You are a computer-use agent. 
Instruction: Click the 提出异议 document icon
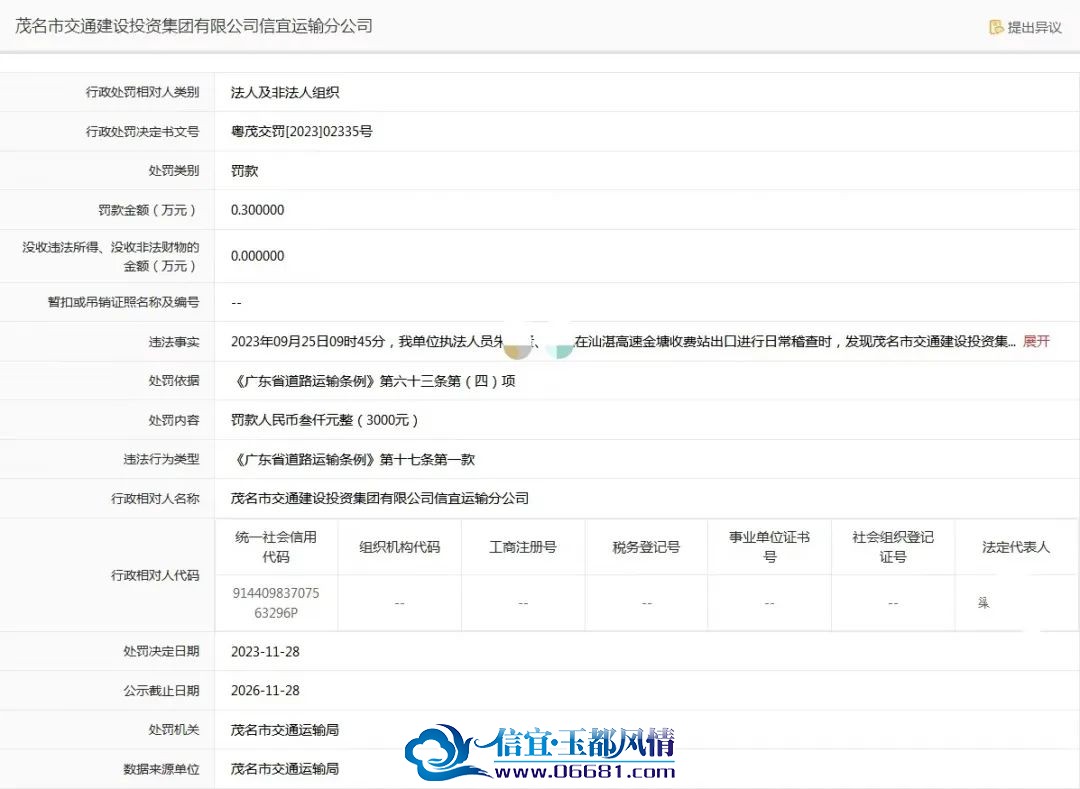996,27
